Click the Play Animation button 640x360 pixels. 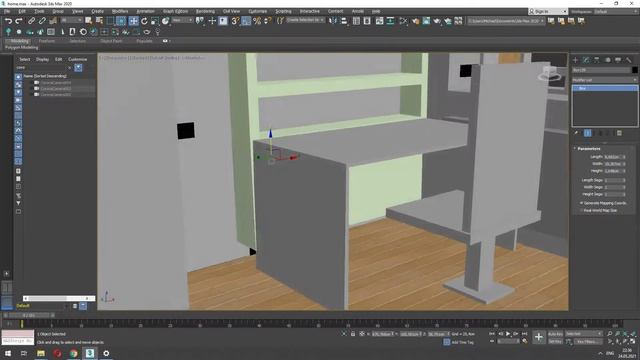[x=508, y=334]
